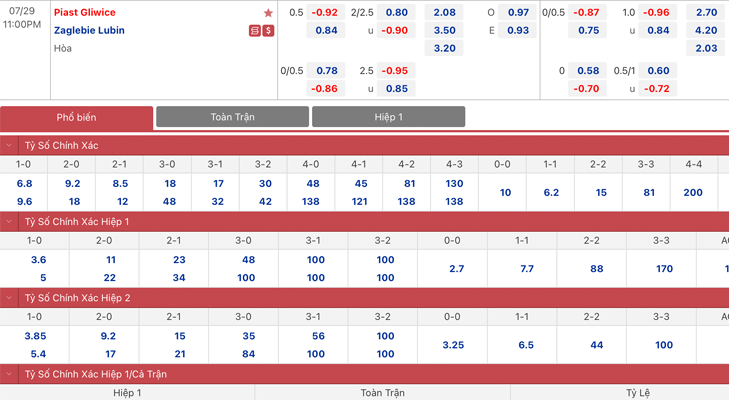Bet full-match correct score 4-3 at 130
Screen dimensions: 729x400
pos(454,184)
